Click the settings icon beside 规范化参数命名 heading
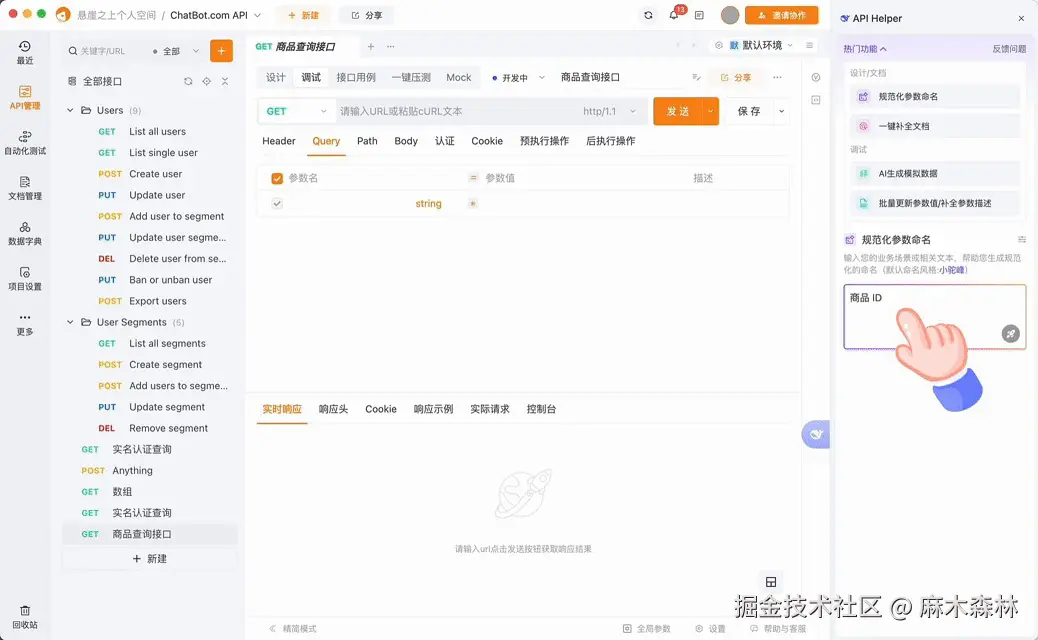 click(x=1021, y=240)
